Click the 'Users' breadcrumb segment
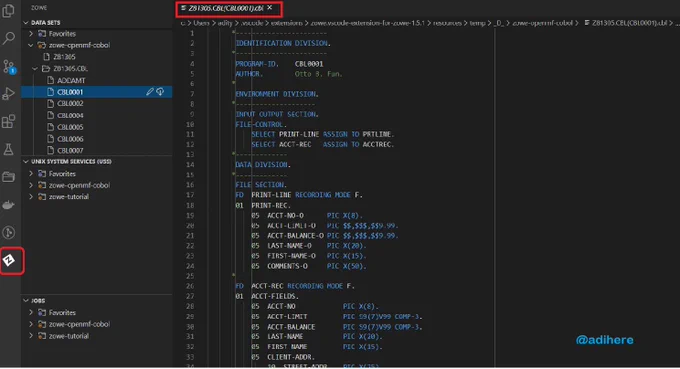The height and width of the screenshot is (369, 680). click(x=201, y=23)
